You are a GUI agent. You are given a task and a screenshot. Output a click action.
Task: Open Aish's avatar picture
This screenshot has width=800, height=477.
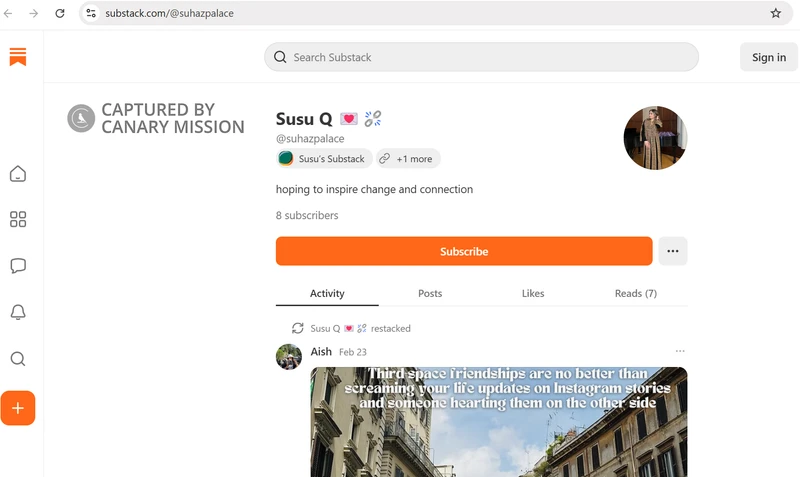click(x=289, y=357)
